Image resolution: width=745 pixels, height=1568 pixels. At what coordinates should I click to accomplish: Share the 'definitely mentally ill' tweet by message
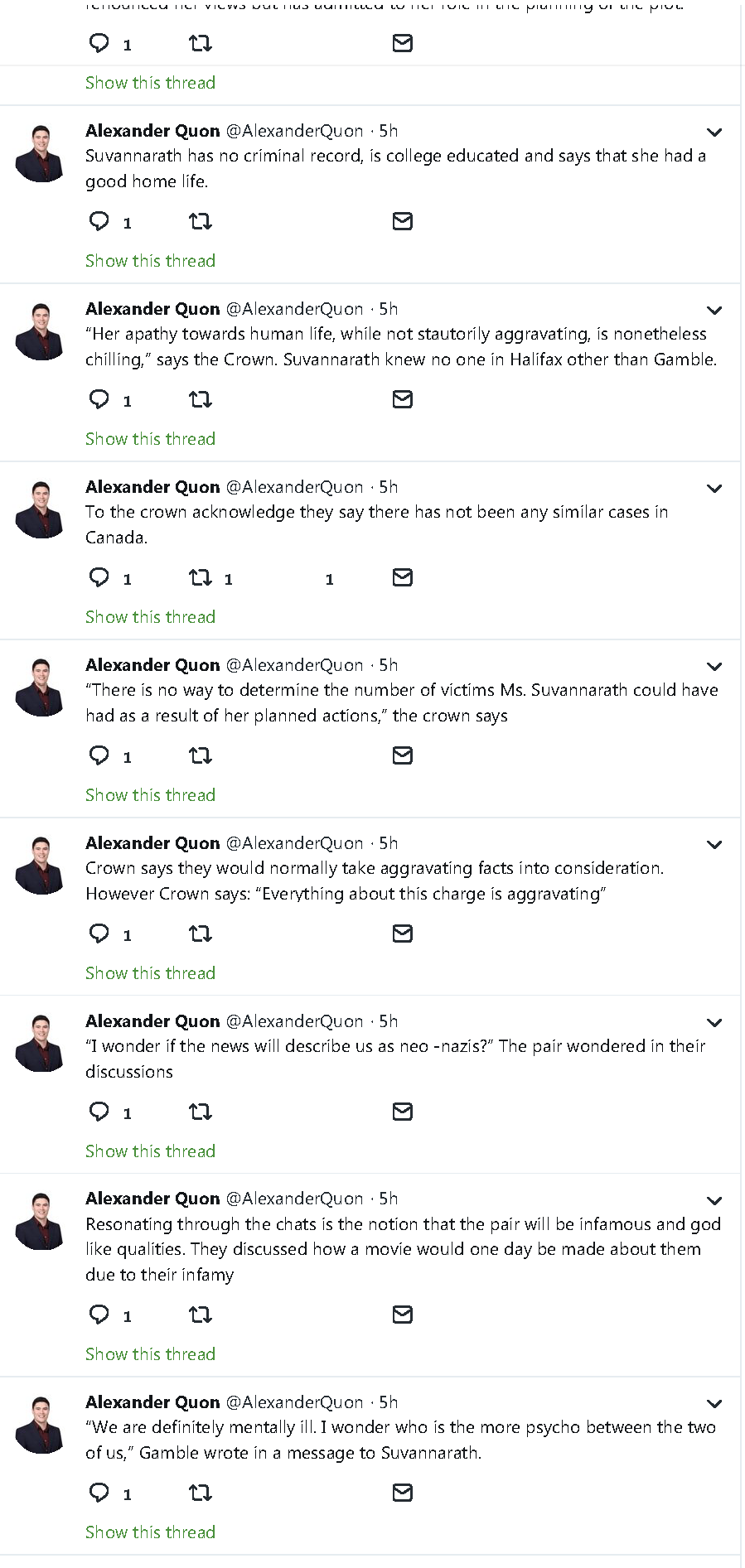tap(403, 1493)
